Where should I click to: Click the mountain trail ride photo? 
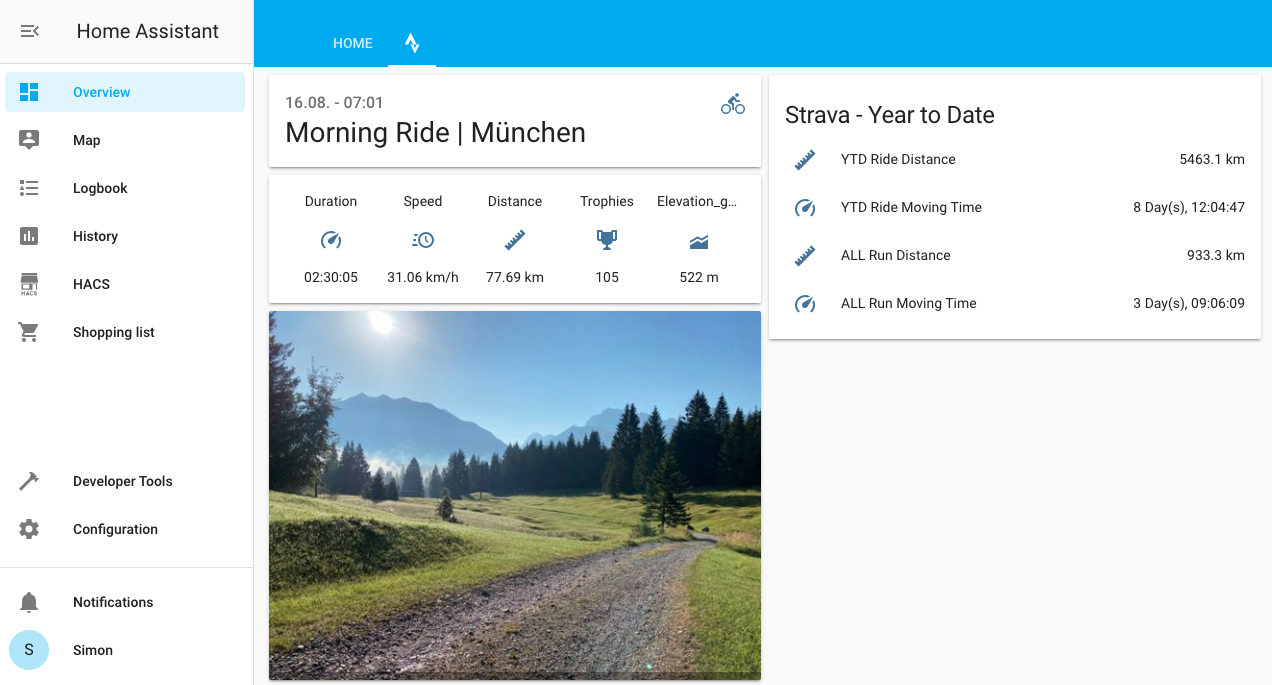pos(515,495)
